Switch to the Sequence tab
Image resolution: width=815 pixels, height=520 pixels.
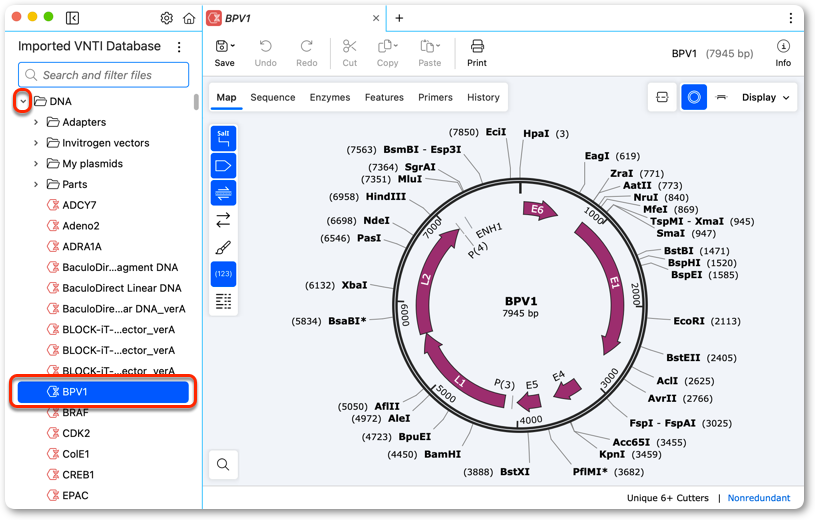coord(273,97)
